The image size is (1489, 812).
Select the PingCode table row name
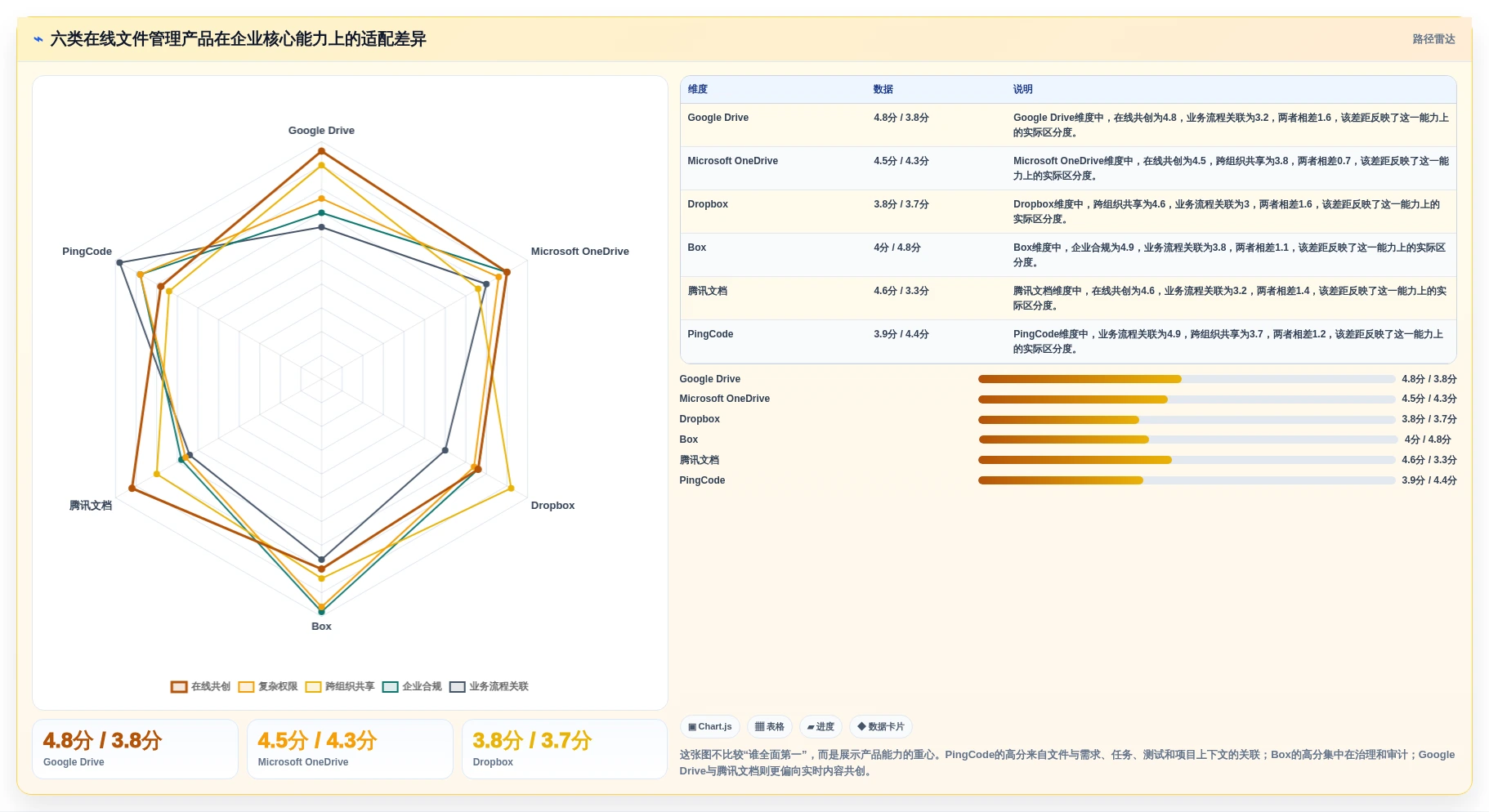point(710,334)
